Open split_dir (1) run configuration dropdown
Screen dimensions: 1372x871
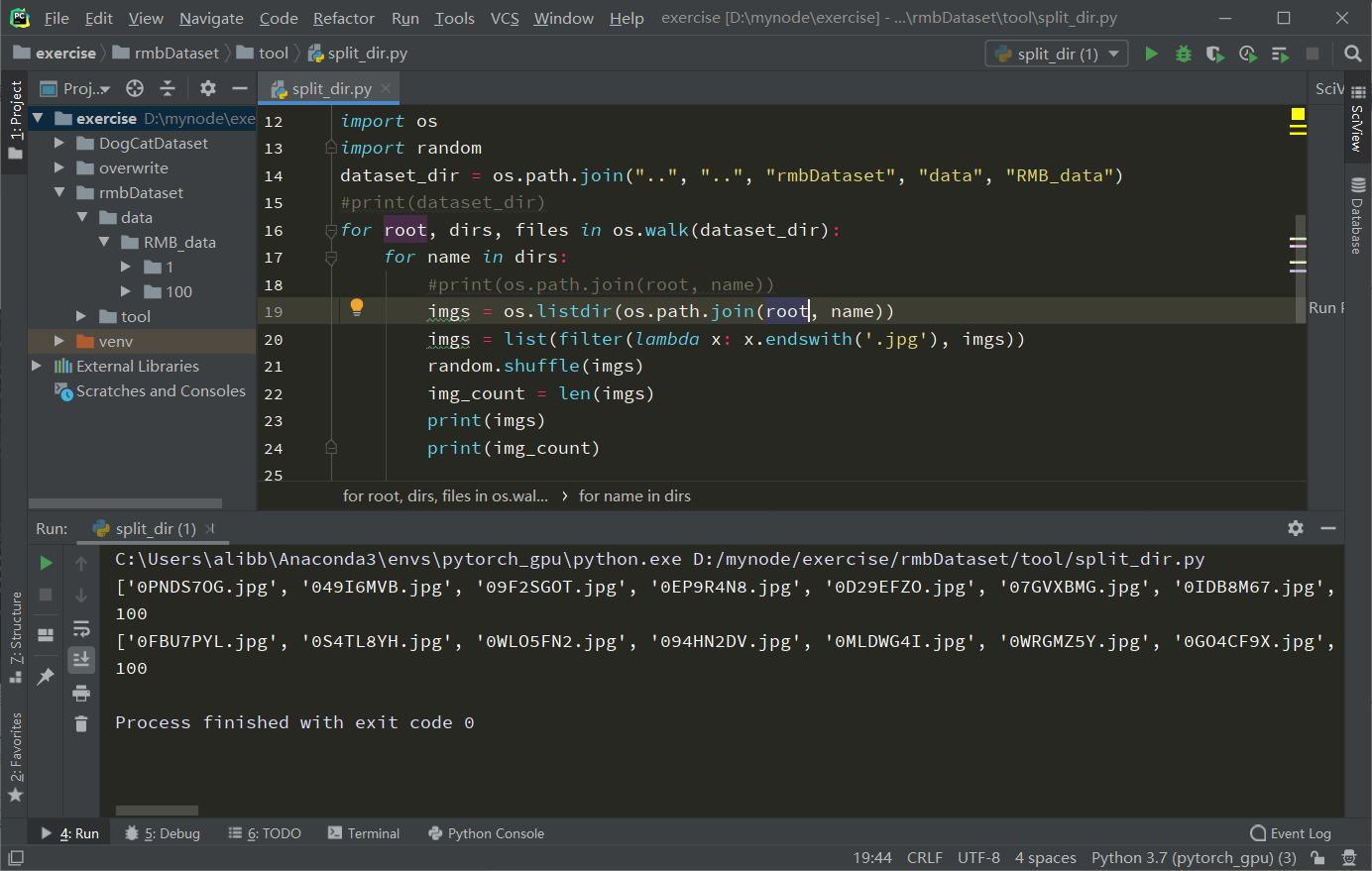1057,54
